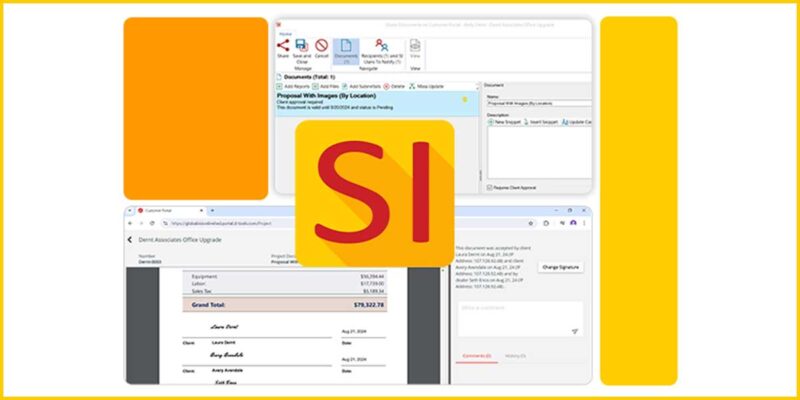Click the Grand Total amount $79,322.78
The width and height of the screenshot is (800, 400).
coord(369,305)
